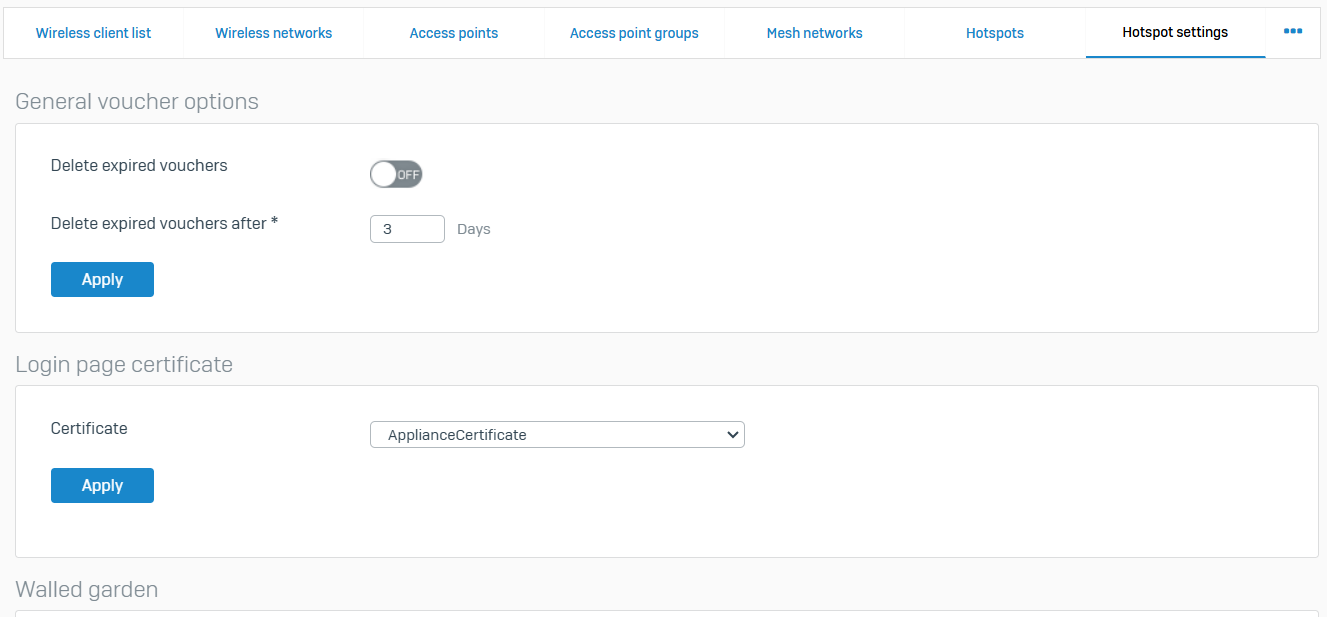Focus the Days input field containing 3
Screen dimensions: 1327x617
(x=406, y=229)
